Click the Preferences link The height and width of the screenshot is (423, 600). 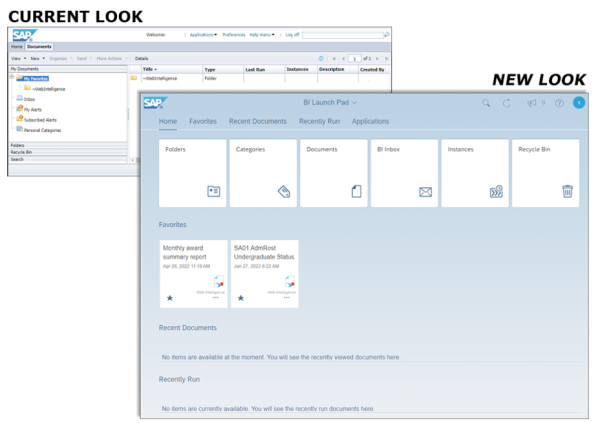(234, 35)
